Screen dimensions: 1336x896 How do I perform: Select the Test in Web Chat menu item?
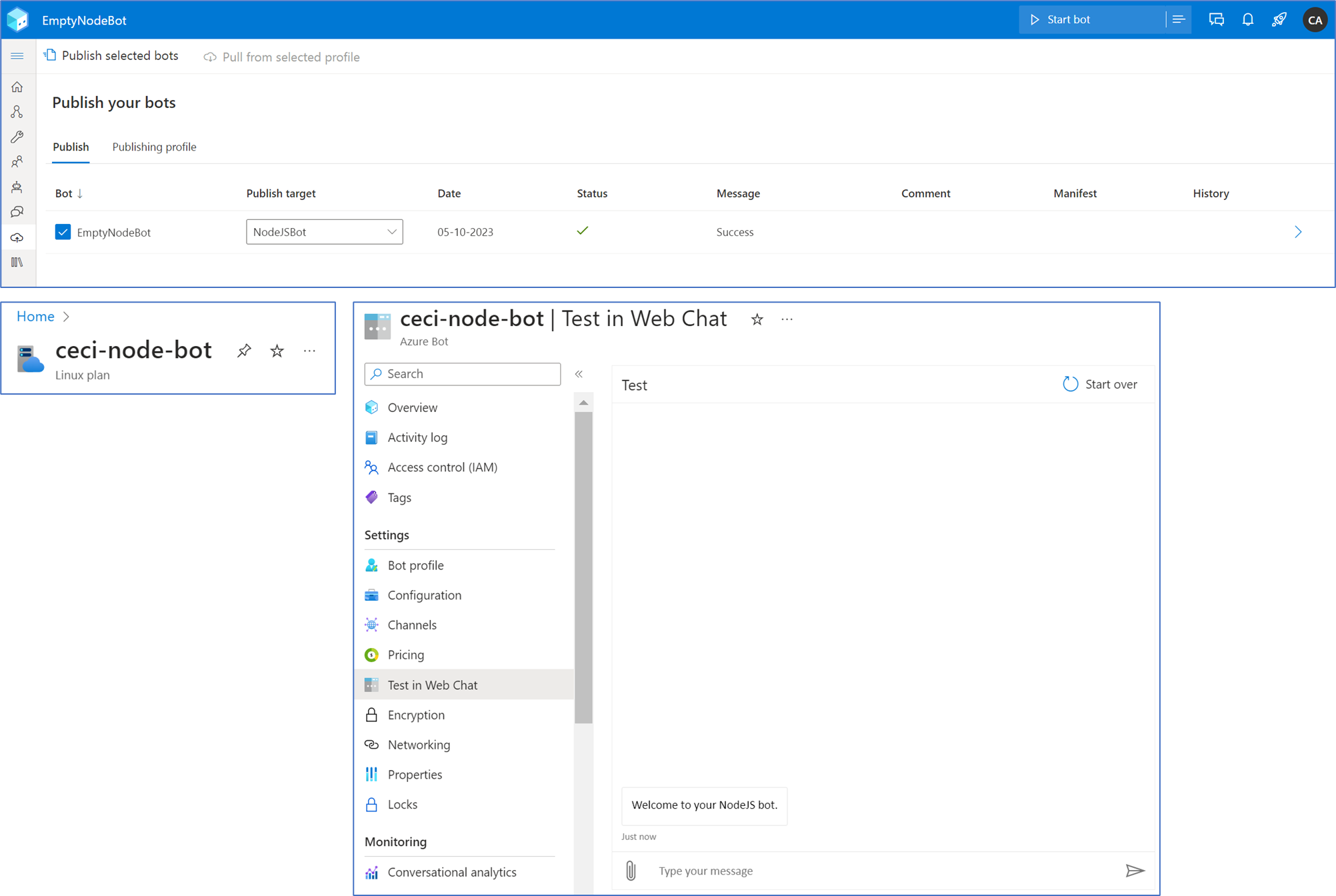coord(433,685)
